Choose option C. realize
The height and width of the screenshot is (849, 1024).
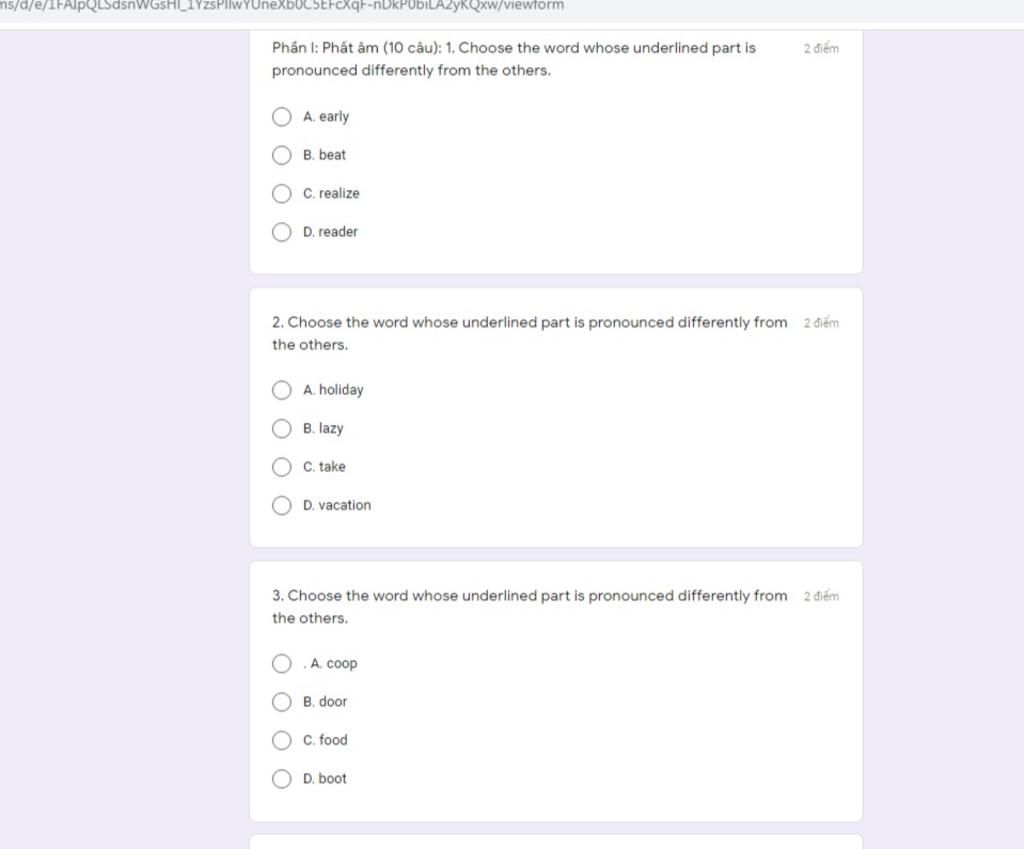point(281,194)
